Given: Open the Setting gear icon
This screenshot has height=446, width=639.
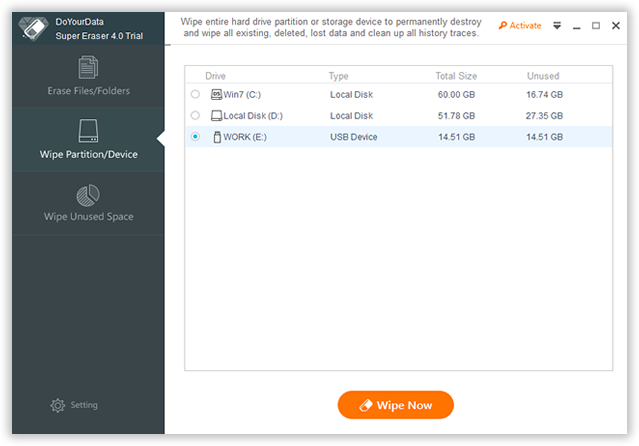Looking at the screenshot, I should point(57,405).
